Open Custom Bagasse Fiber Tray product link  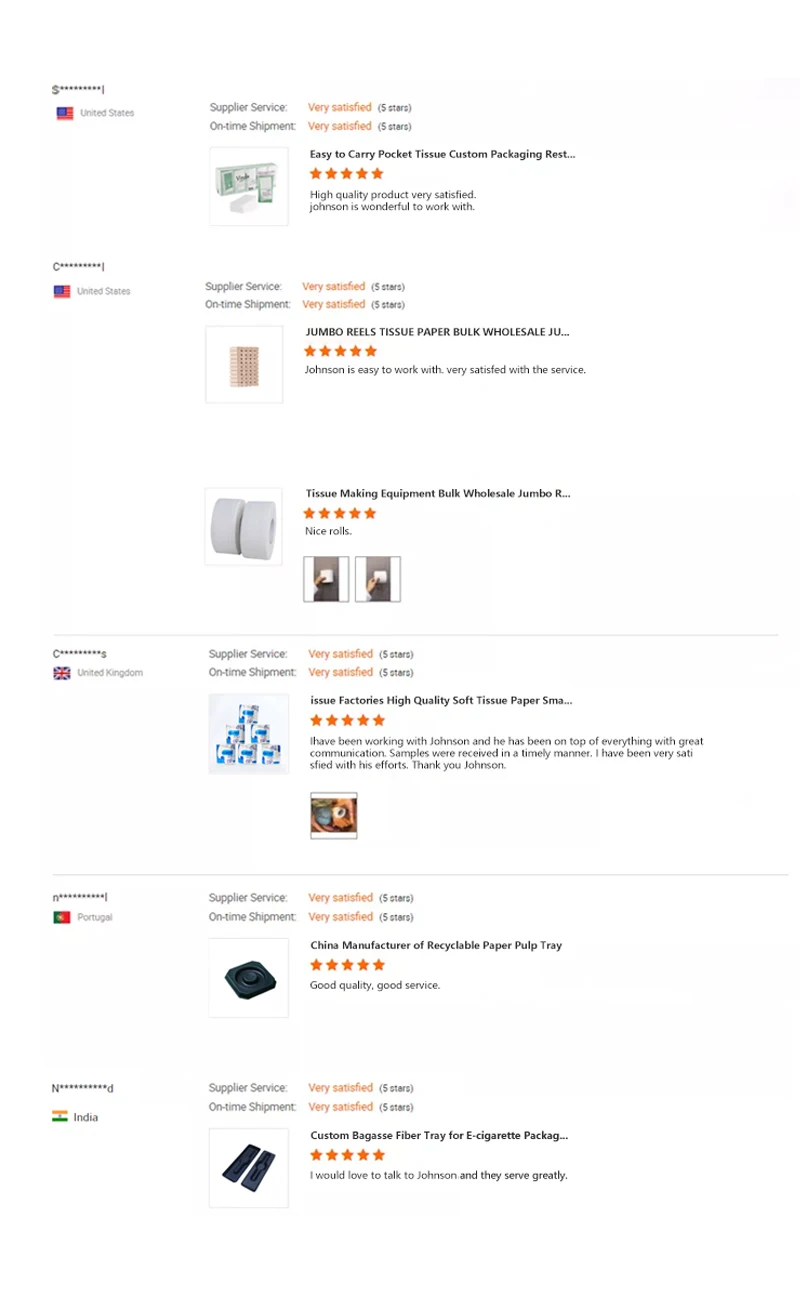[x=439, y=1136]
